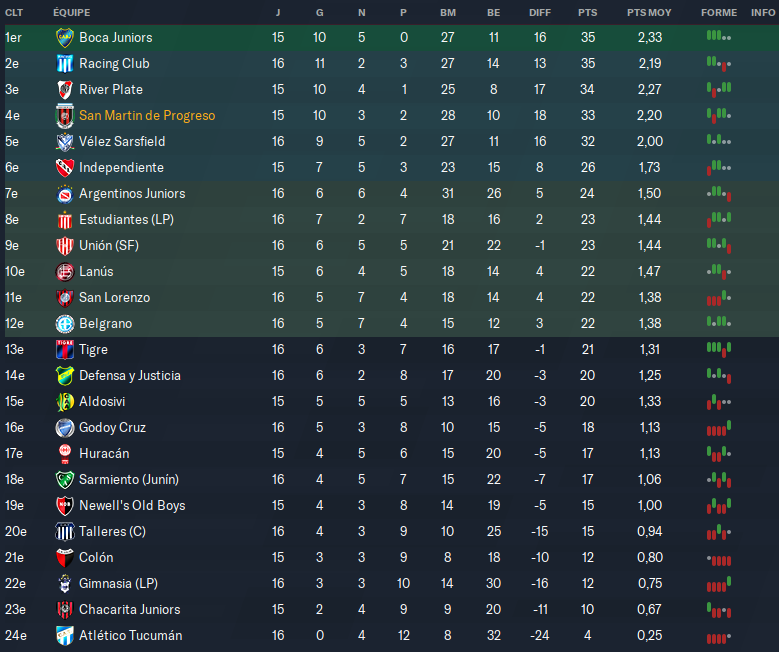Click the Independiente team badge
The height and width of the screenshot is (652, 779).
pyautogui.click(x=65, y=167)
